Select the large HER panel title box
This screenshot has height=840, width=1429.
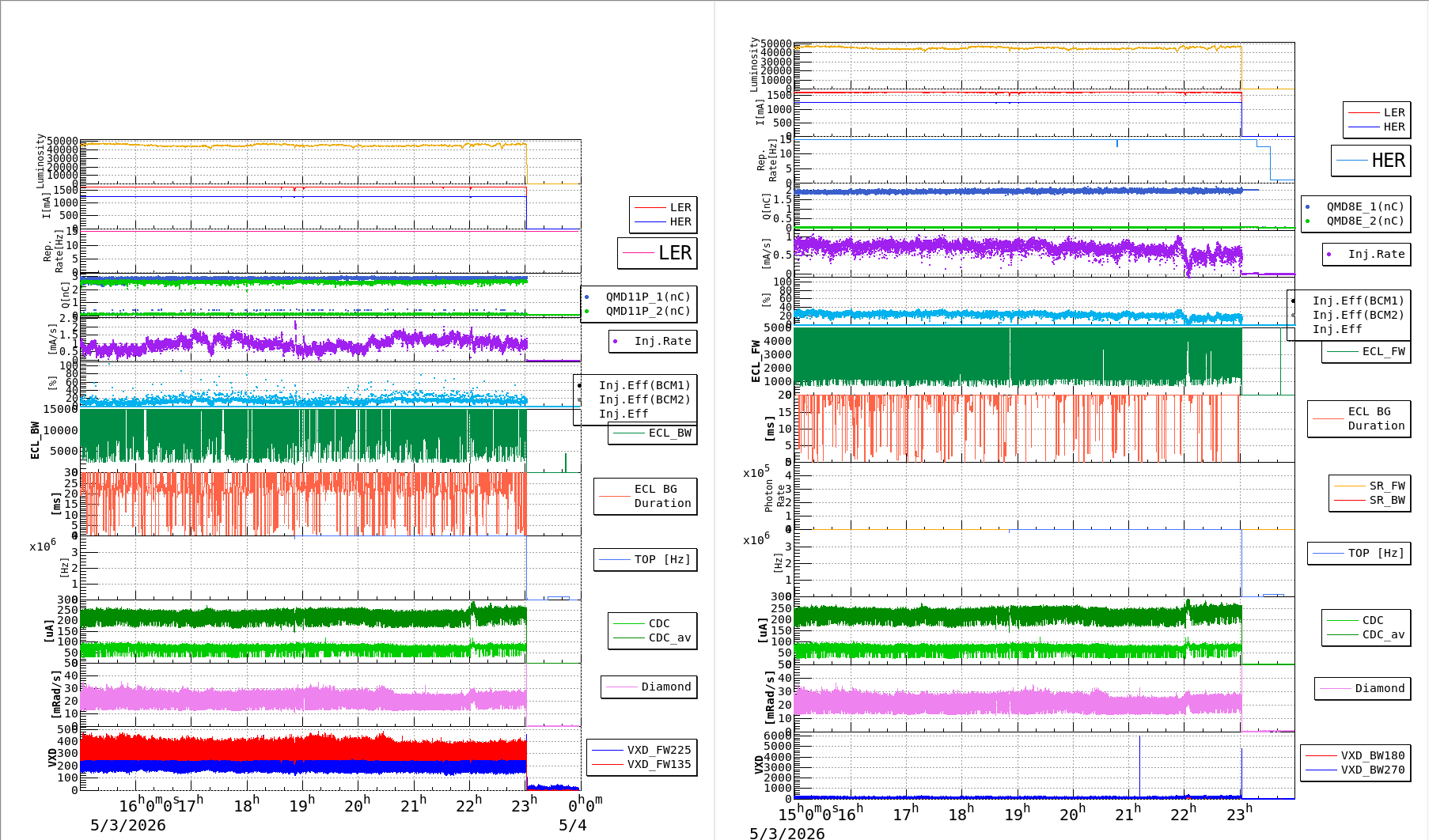click(1371, 161)
